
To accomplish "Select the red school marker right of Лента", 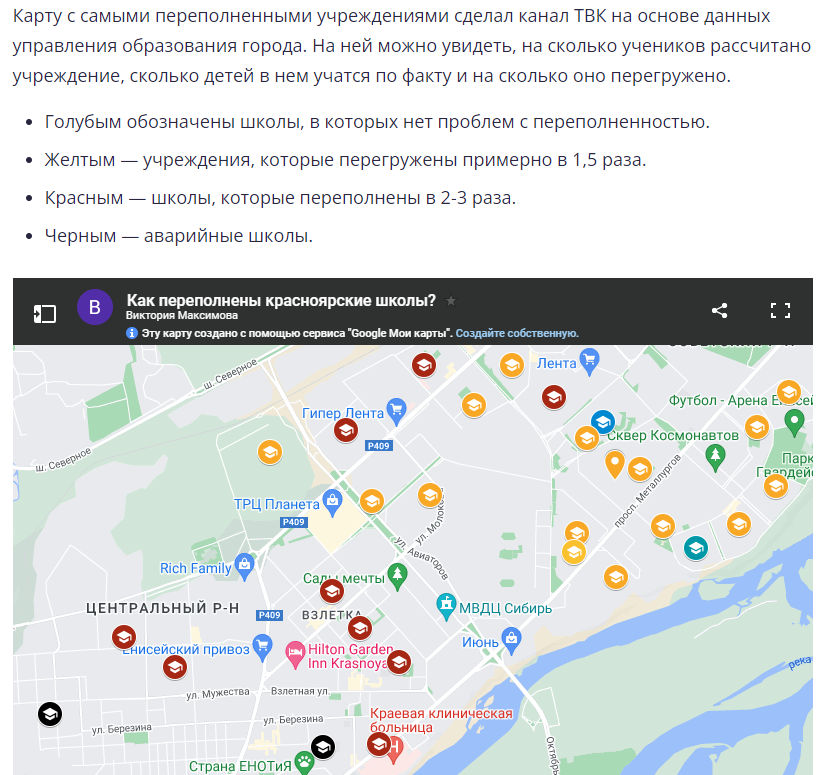I will click(x=554, y=397).
